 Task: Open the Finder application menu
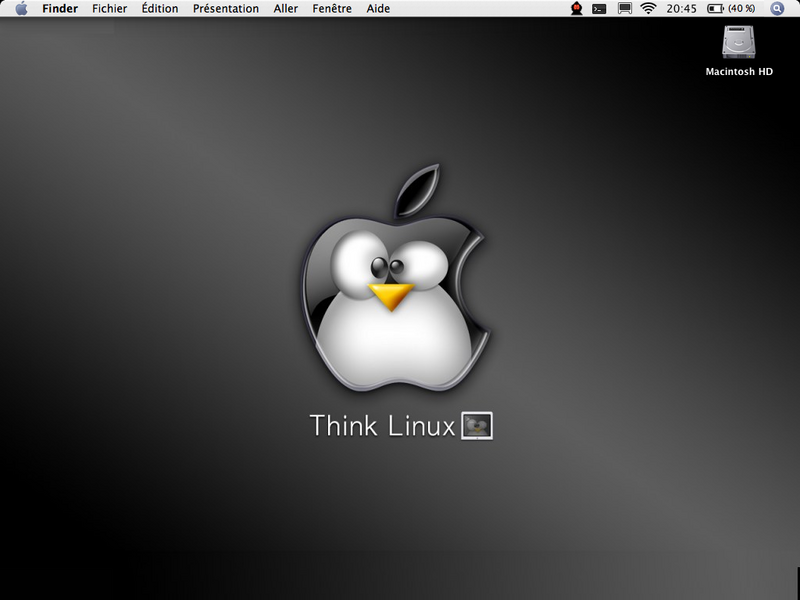[x=60, y=9]
